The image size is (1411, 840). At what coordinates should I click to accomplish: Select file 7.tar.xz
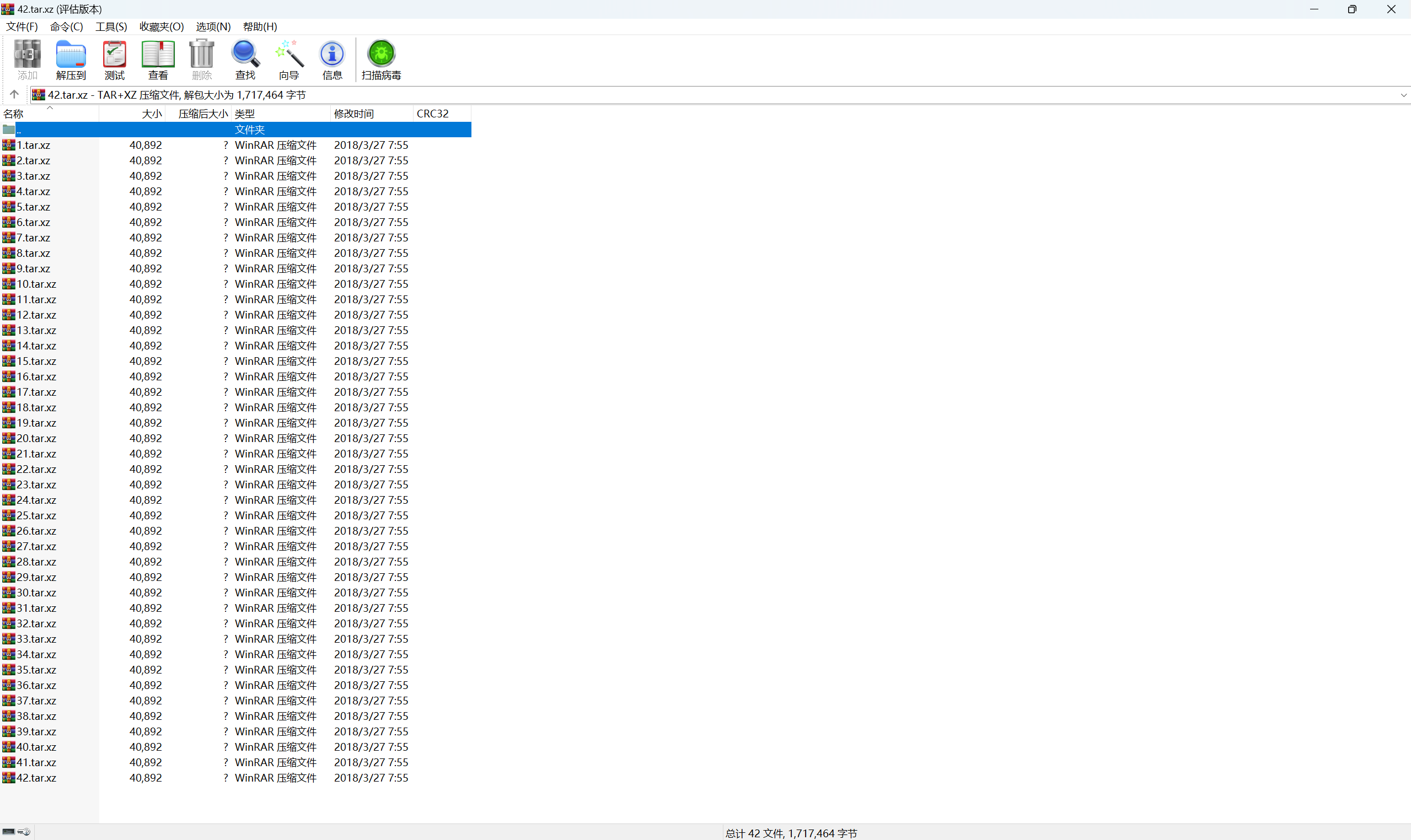pyautogui.click(x=34, y=238)
